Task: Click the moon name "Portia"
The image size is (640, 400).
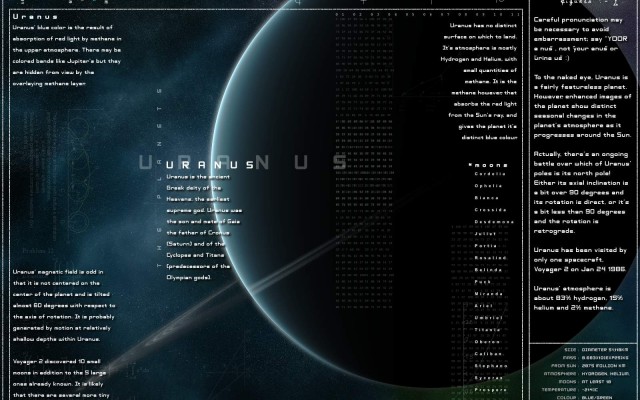Action: [x=486, y=246]
